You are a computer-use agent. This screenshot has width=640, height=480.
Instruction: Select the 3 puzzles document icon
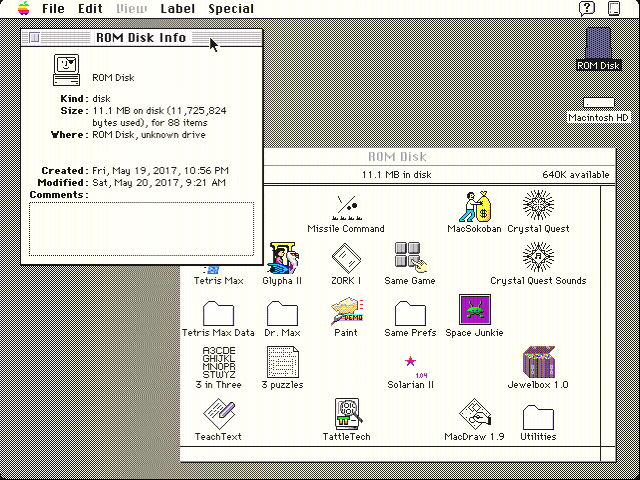pyautogui.click(x=282, y=362)
